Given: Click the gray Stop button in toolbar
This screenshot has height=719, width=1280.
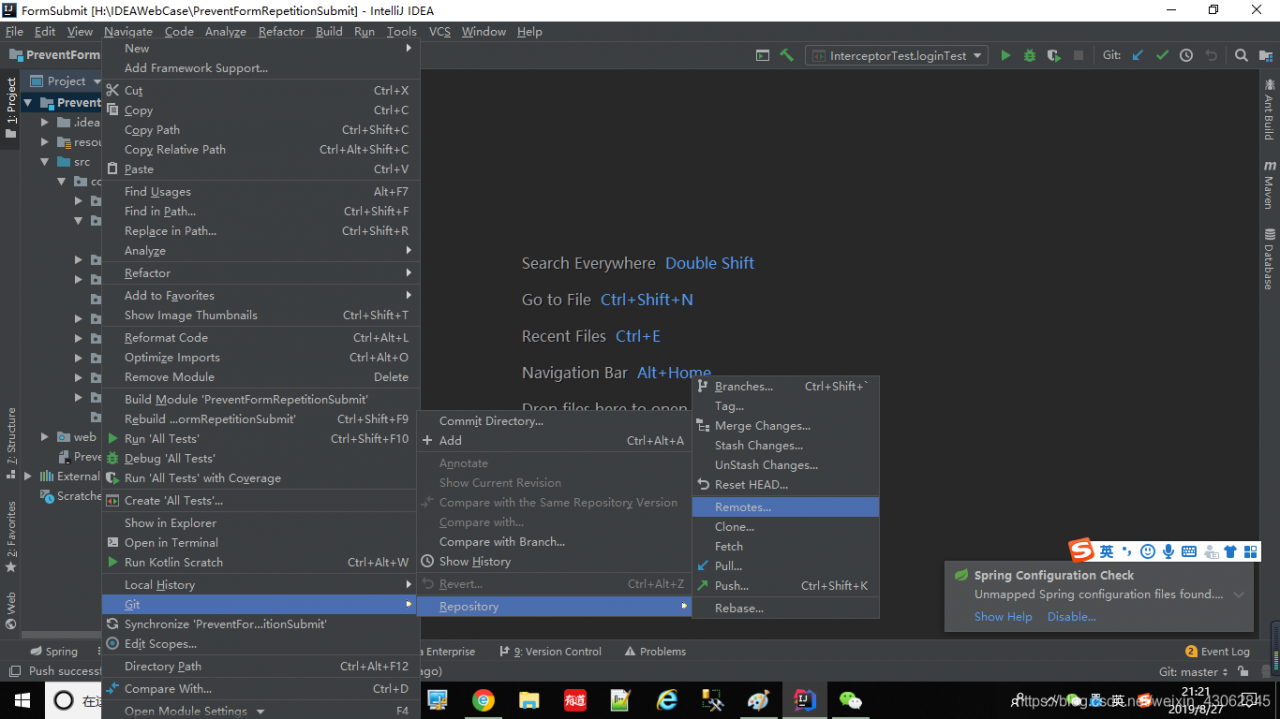Looking at the screenshot, I should click(x=1078, y=56).
